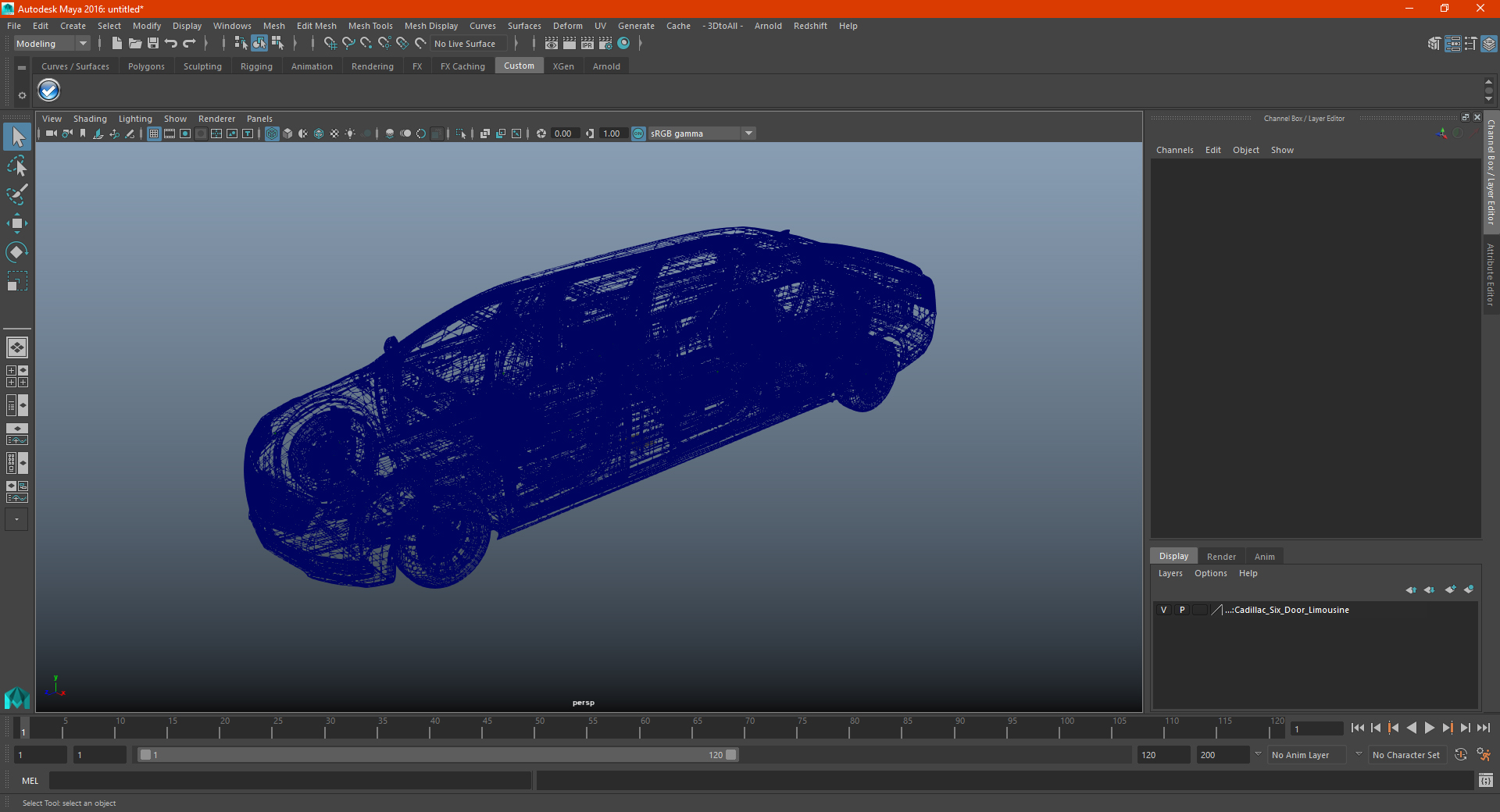Toggle wireframe shading in viewport

pos(272,134)
